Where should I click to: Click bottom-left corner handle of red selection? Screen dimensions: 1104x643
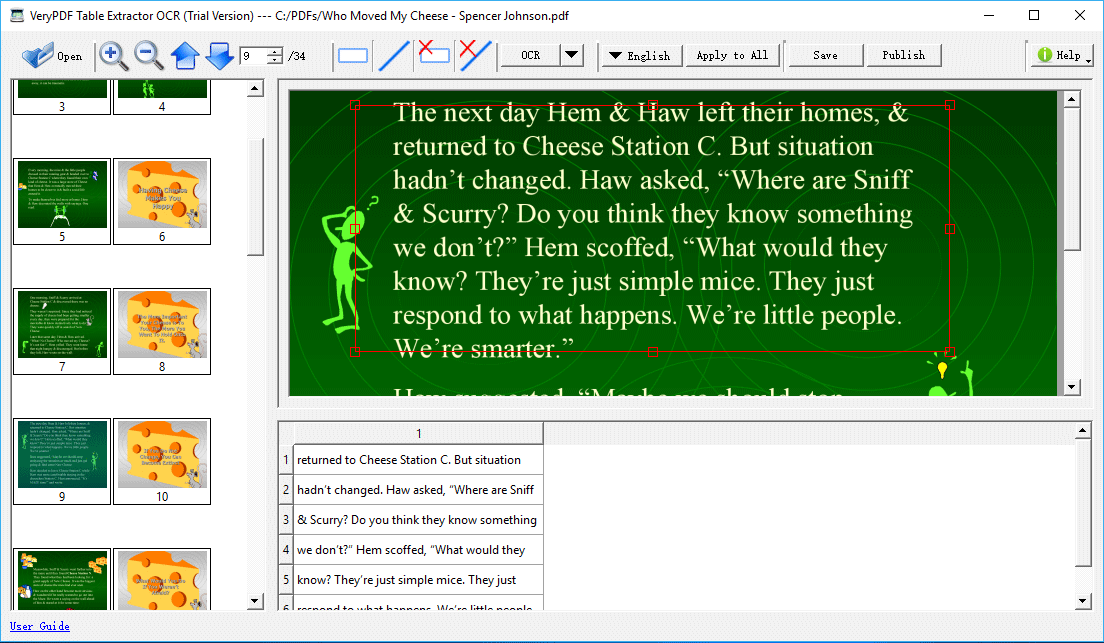click(355, 351)
